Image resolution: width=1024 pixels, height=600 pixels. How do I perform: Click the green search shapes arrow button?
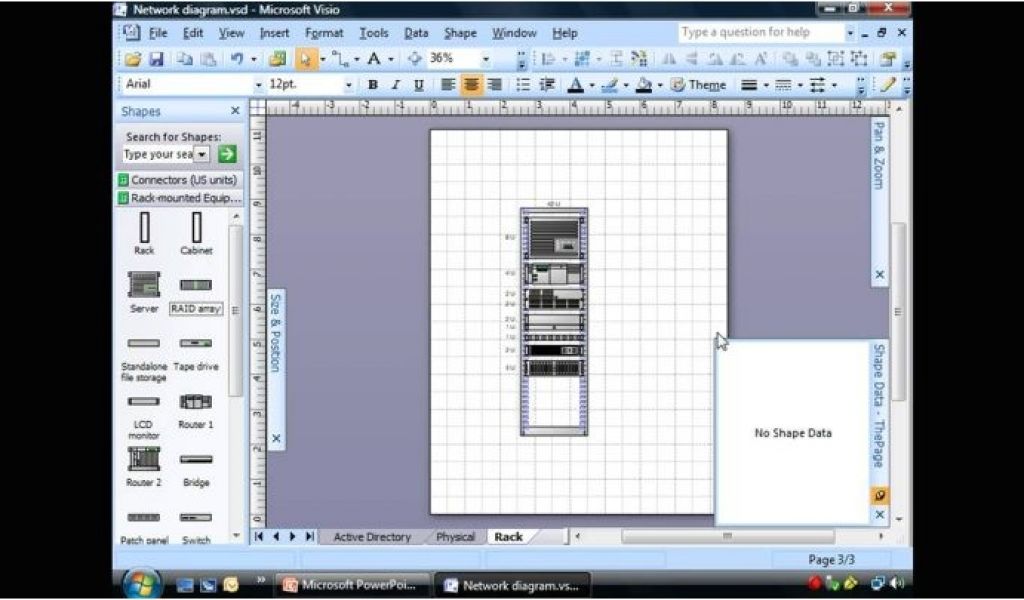[227, 154]
